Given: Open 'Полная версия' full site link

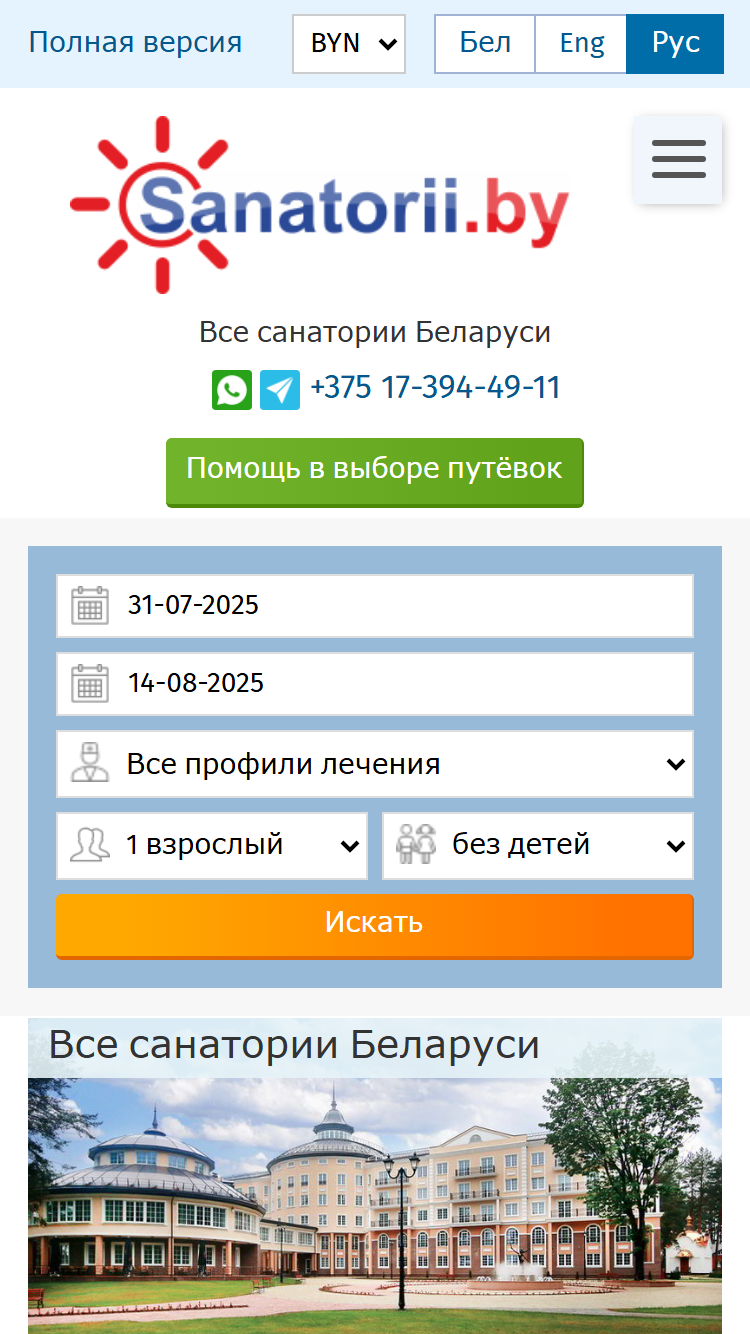Looking at the screenshot, I should (135, 43).
